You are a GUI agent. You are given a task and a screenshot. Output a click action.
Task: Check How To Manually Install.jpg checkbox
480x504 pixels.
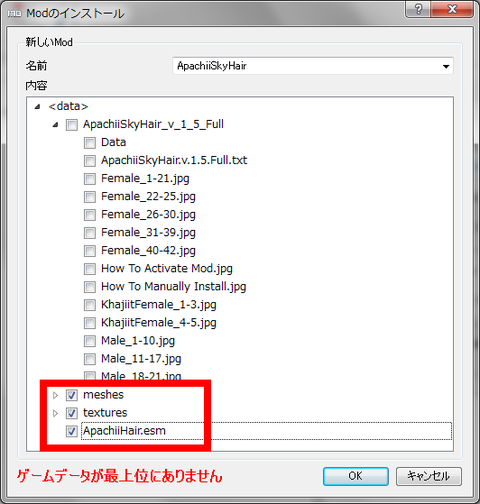(90, 287)
